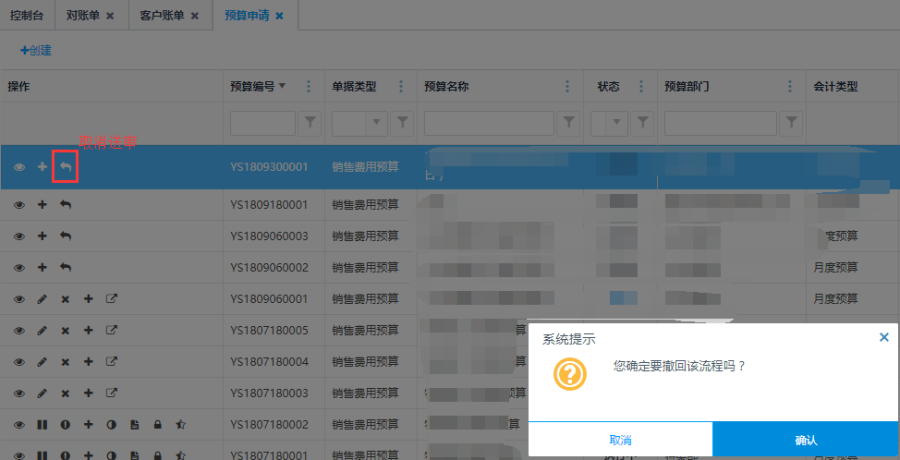Click the external link icon for YS1807180004
The height and width of the screenshot is (460, 900).
pyautogui.click(x=112, y=361)
